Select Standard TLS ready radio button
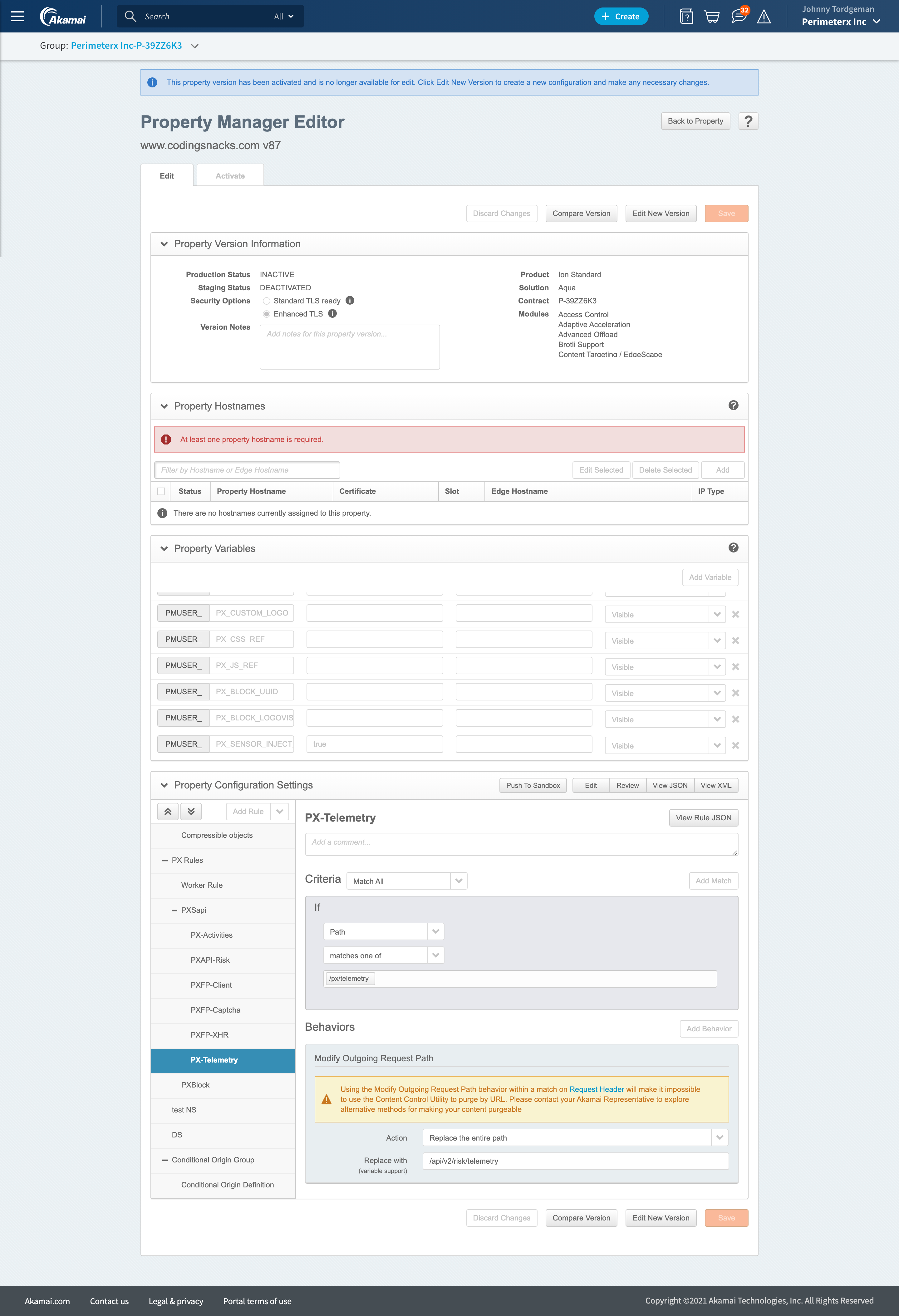The height and width of the screenshot is (1316, 899). (x=266, y=301)
